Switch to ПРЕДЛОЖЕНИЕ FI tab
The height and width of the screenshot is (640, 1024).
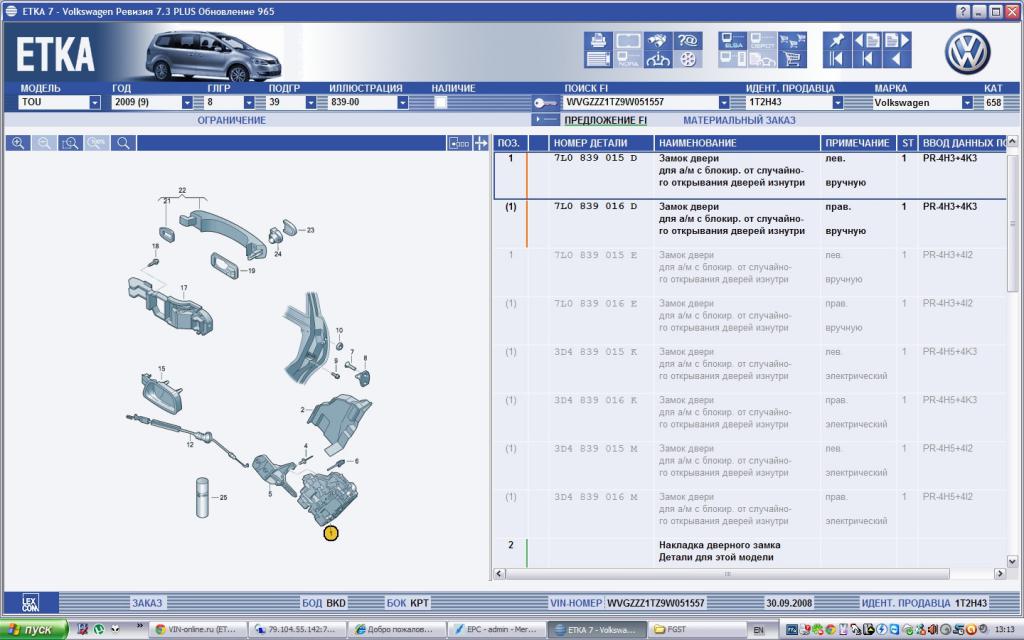605,120
